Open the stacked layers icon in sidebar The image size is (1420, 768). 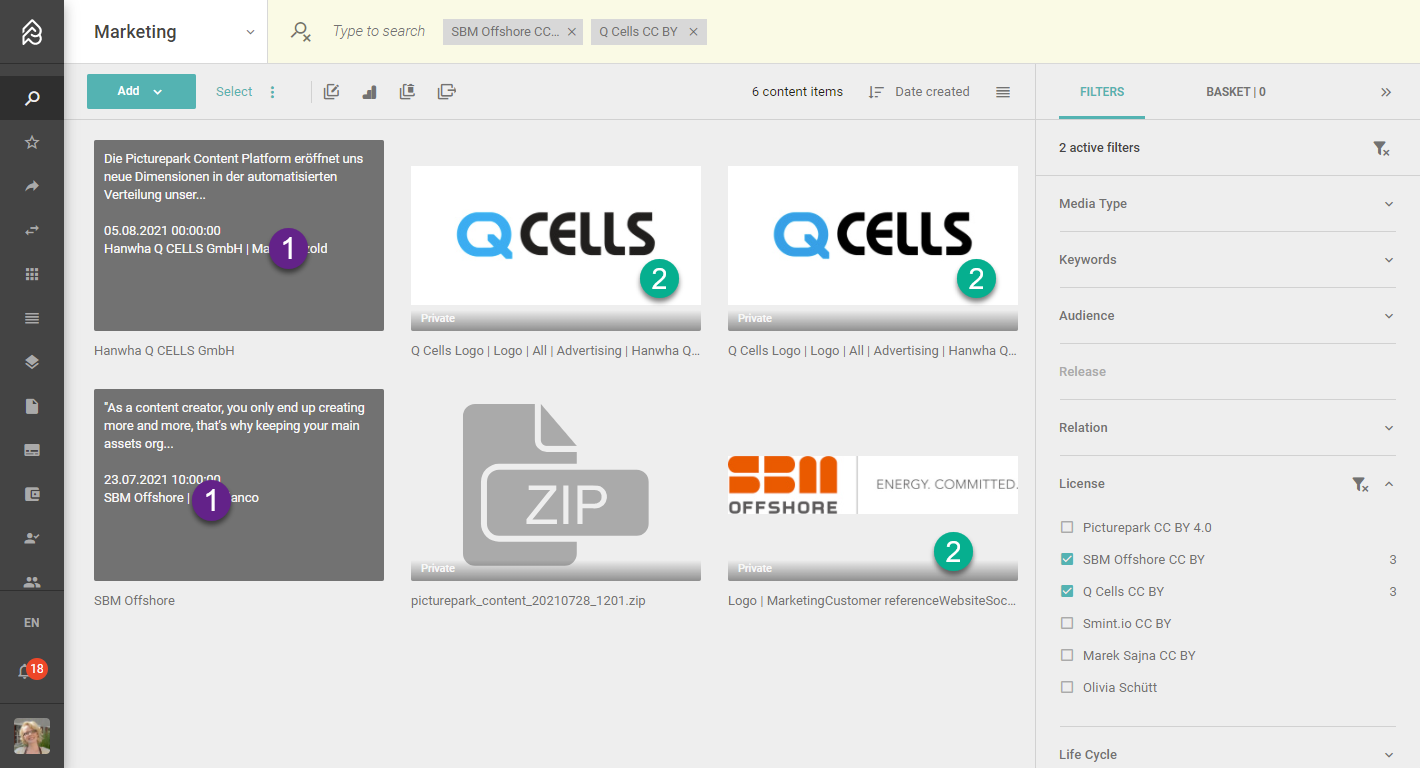(32, 362)
